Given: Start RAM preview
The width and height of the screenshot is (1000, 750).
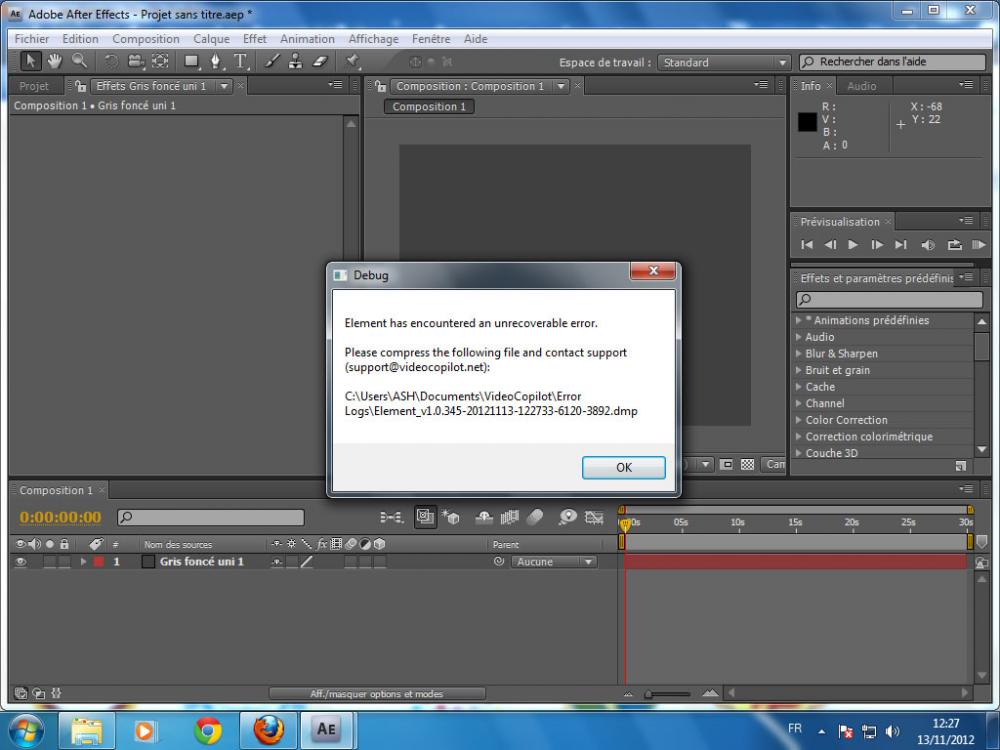Looking at the screenshot, I should (978, 245).
